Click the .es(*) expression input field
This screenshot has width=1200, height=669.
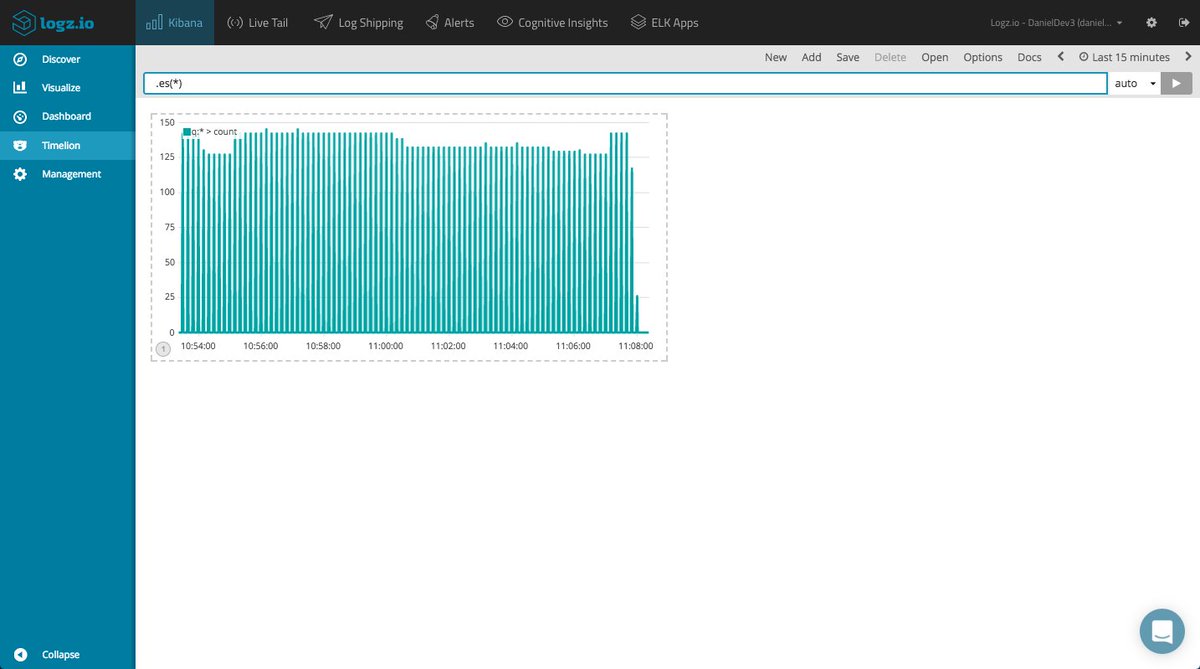[625, 83]
